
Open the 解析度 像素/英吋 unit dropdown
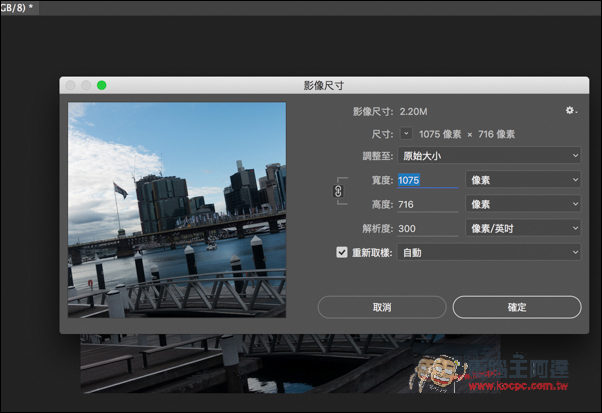(522, 228)
